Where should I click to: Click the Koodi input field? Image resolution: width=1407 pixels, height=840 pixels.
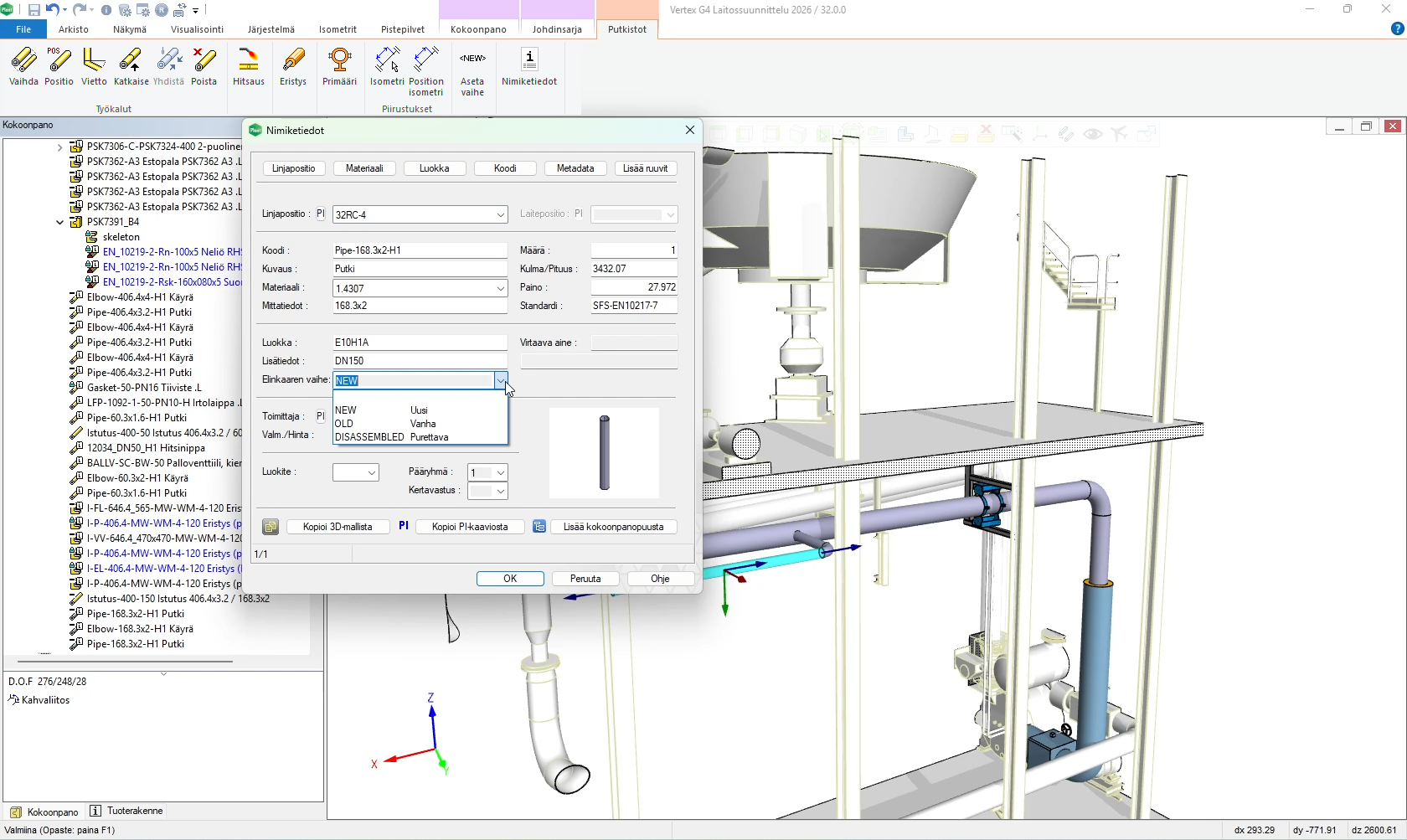[420, 250]
